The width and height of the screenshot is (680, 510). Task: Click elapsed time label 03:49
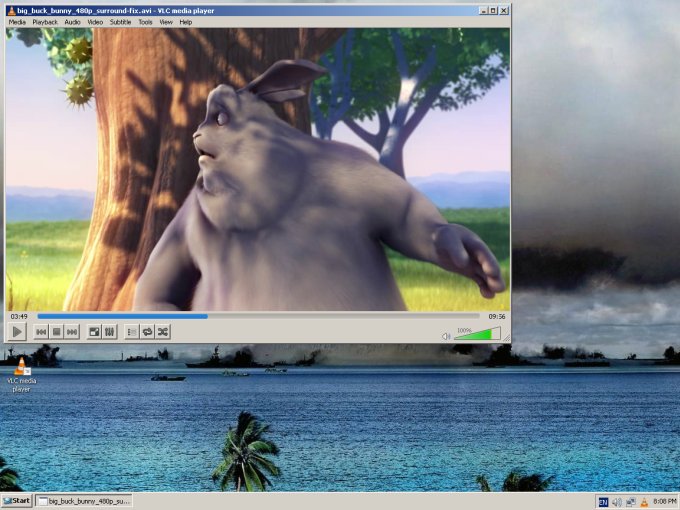tap(19, 317)
